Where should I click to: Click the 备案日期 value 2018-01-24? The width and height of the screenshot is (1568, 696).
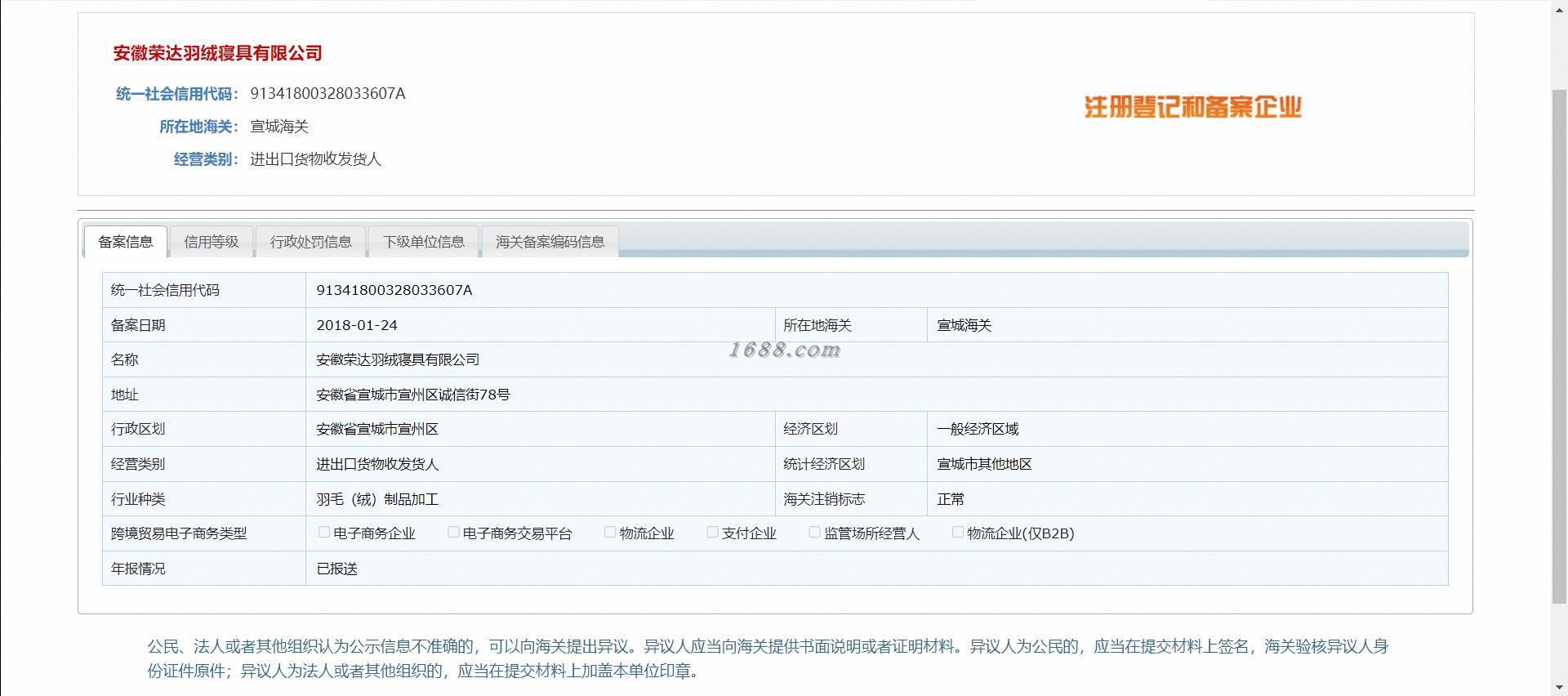[x=357, y=325]
